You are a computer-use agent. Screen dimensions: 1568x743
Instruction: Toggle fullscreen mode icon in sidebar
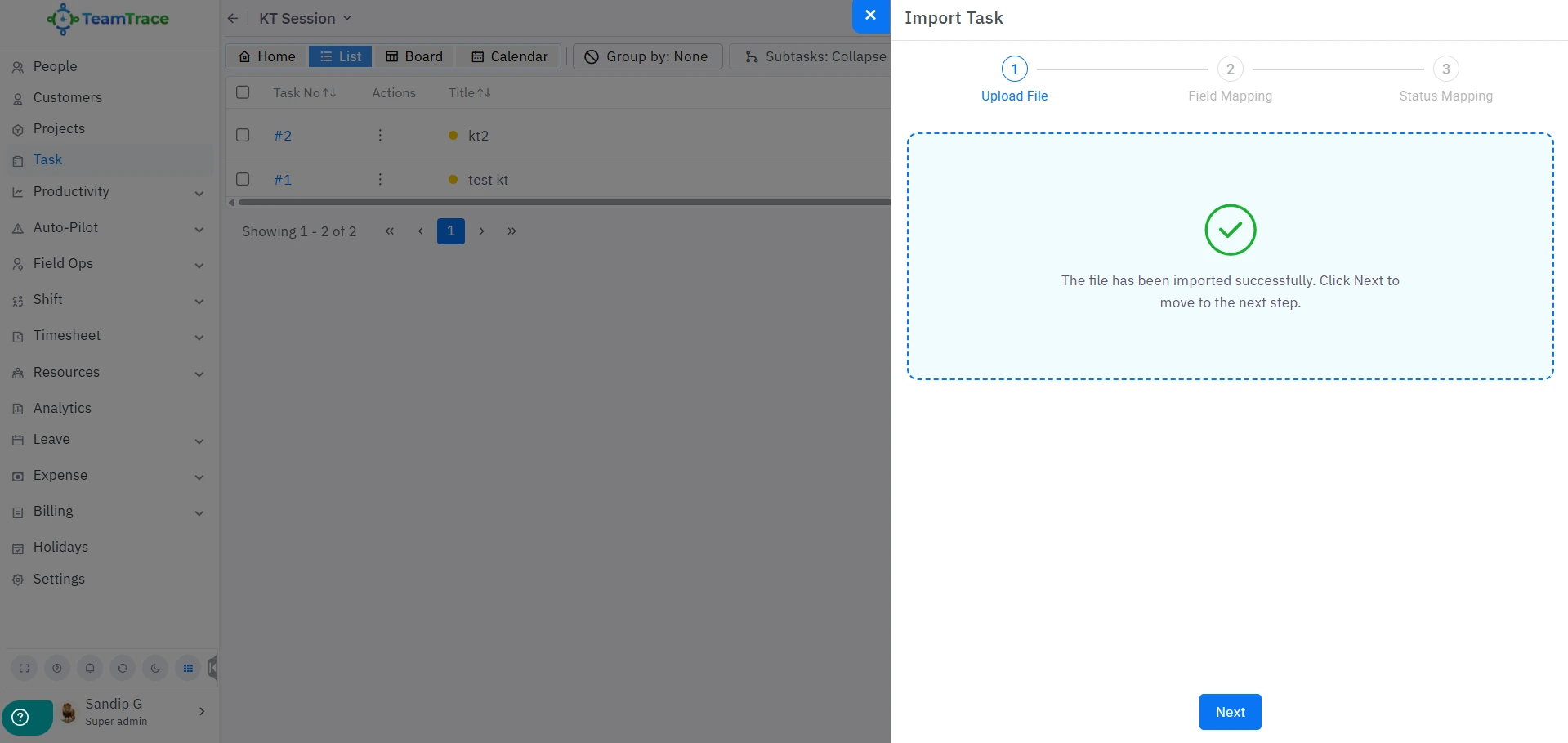pos(25,668)
